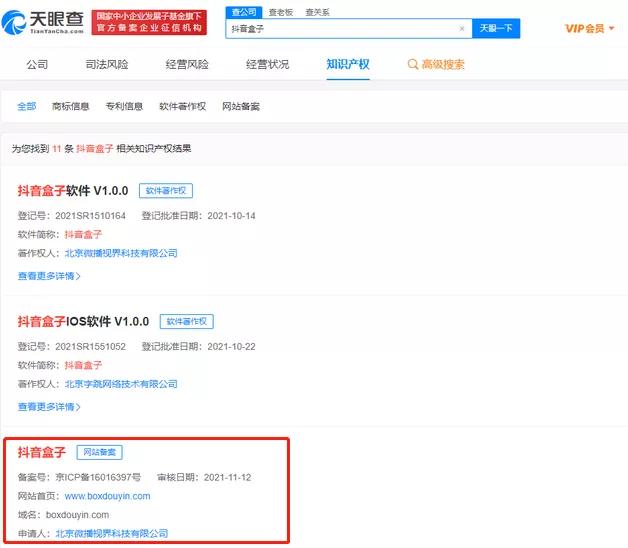This screenshot has height=548, width=628.
Task: Filter by 软件著作权
Action: [182, 106]
